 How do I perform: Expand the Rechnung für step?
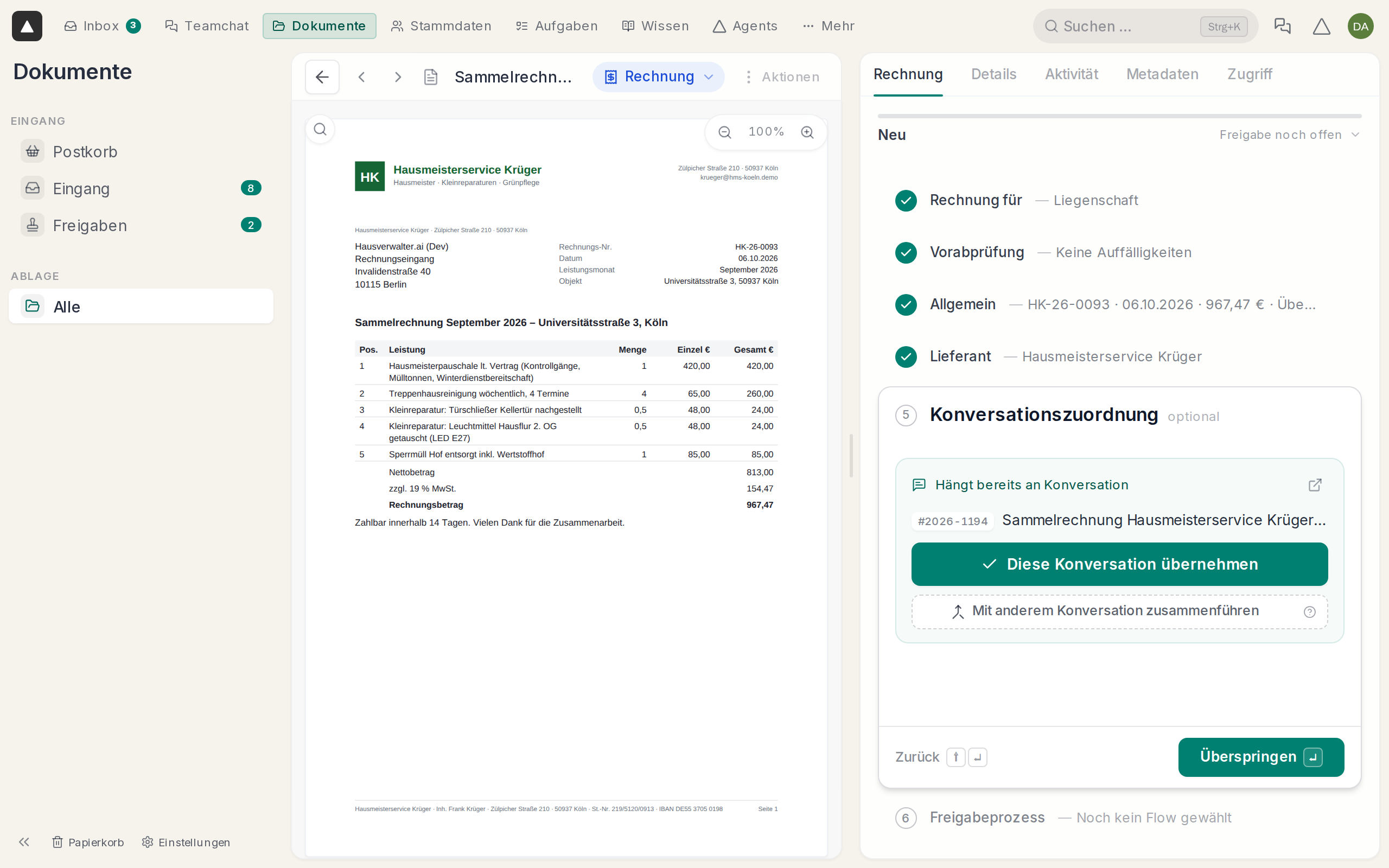pyautogui.click(x=1119, y=200)
